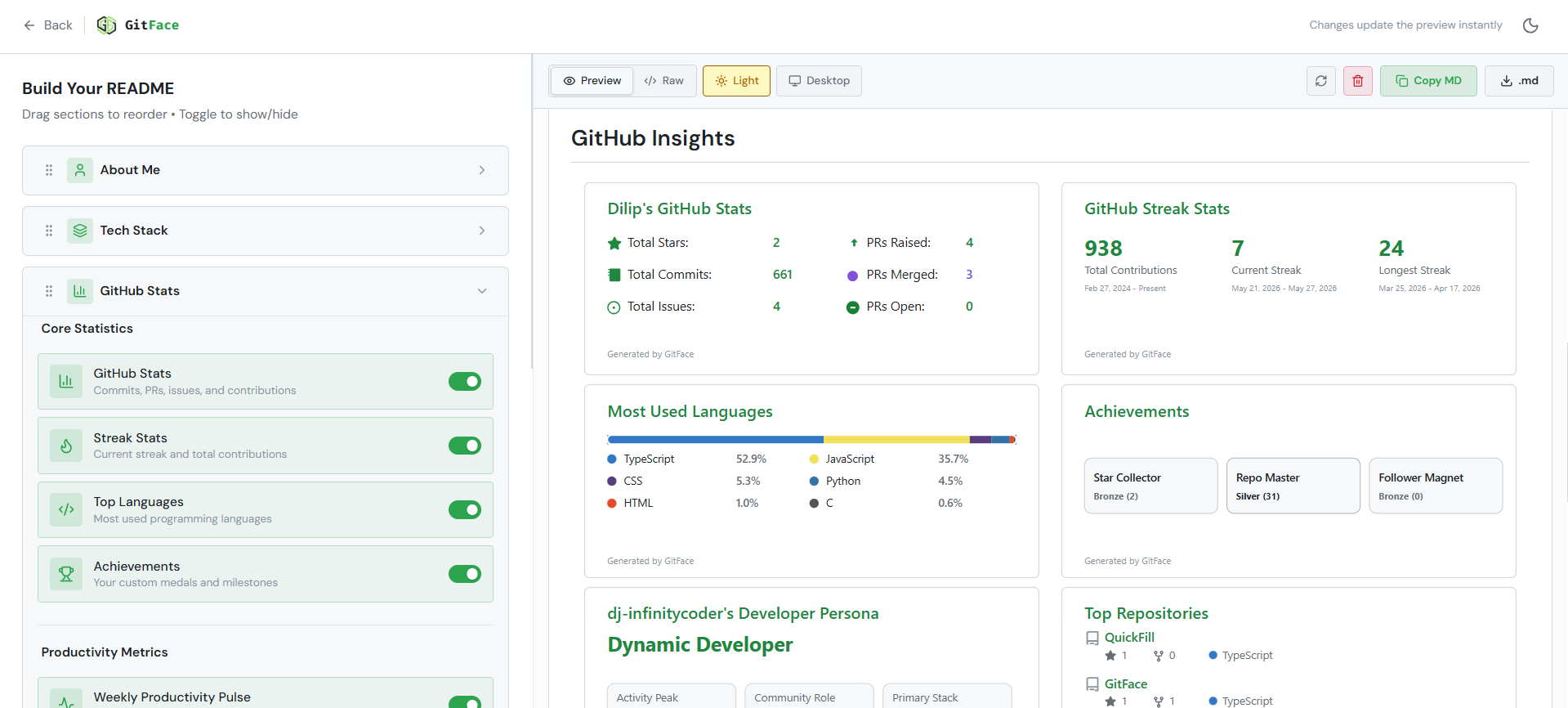Click the yellow JavaScript segment of language bar
Image resolution: width=1568 pixels, height=708 pixels.
point(896,440)
